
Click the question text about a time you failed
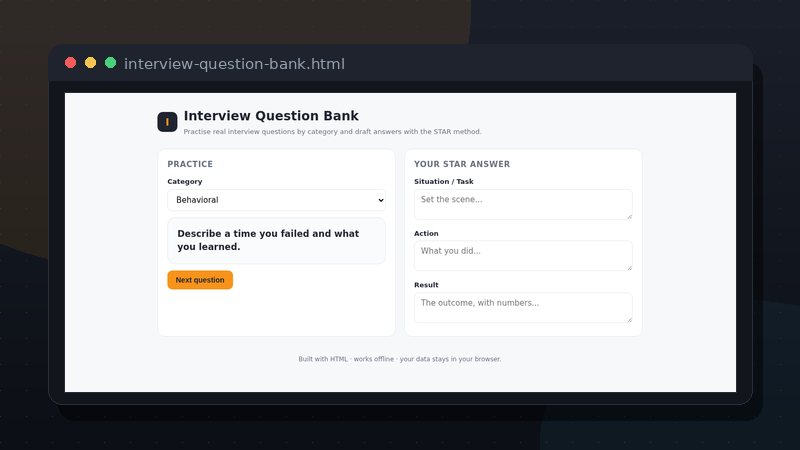click(268, 240)
